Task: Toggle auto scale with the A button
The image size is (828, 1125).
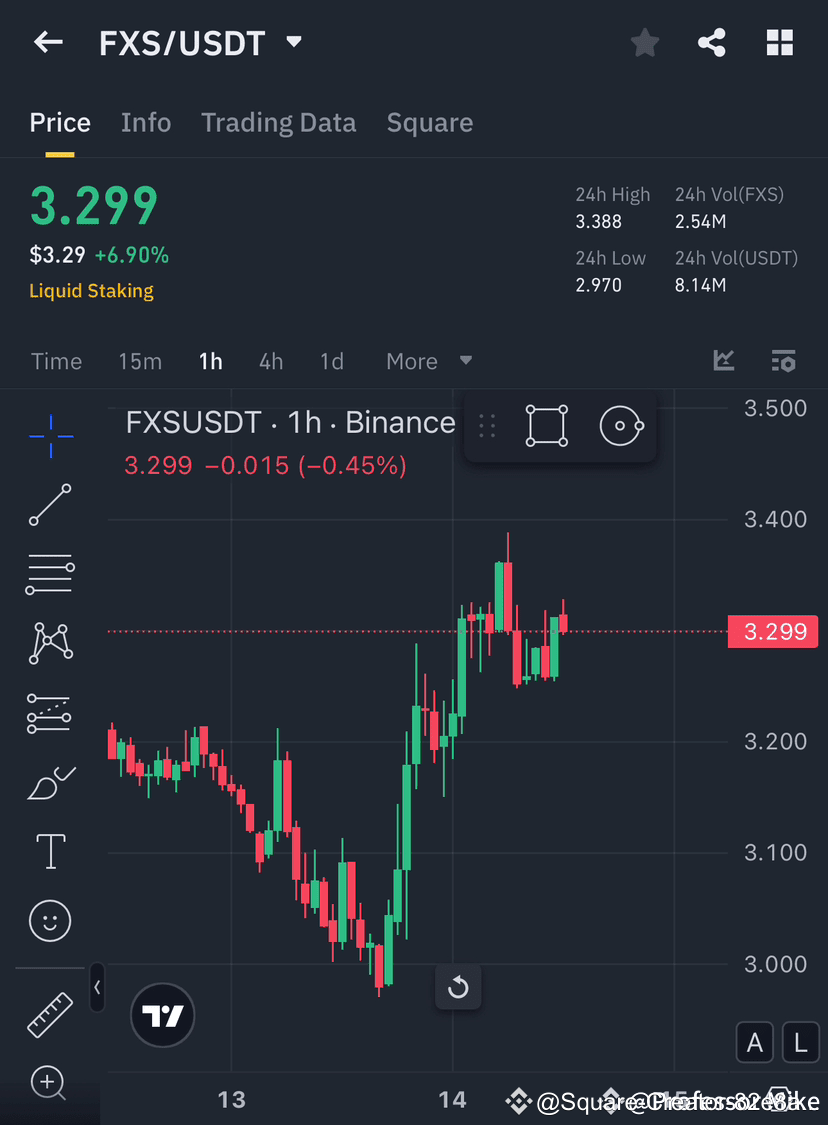Action: pos(755,1042)
